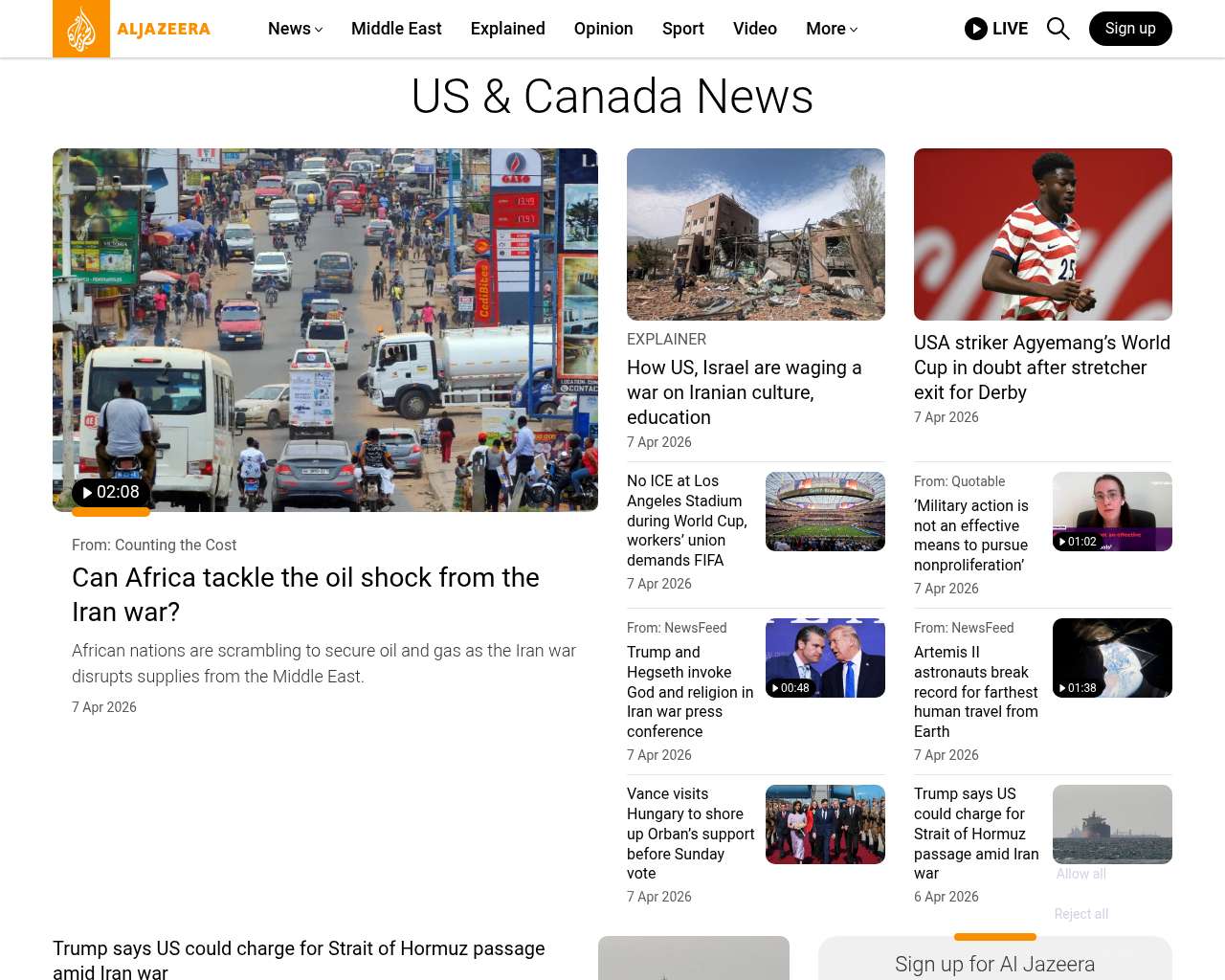
Task: Click the LIVE label in header
Action: point(1011,29)
